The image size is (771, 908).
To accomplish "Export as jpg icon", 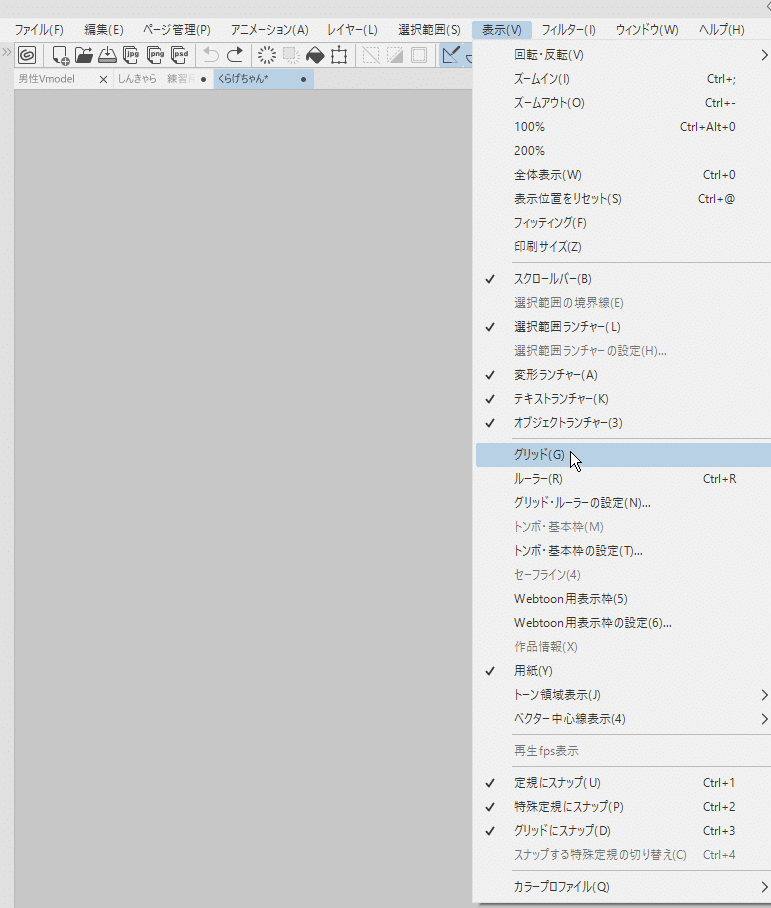I will tap(131, 55).
